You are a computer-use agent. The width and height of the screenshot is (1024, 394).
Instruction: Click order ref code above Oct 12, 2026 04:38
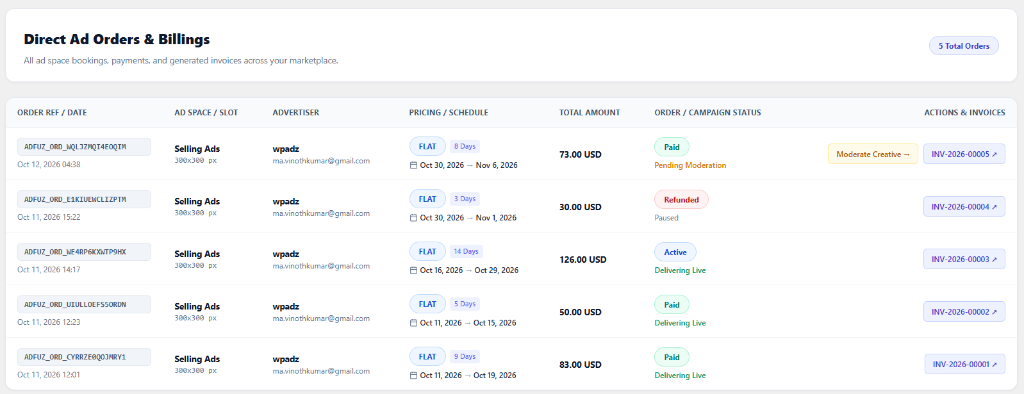[x=84, y=147]
